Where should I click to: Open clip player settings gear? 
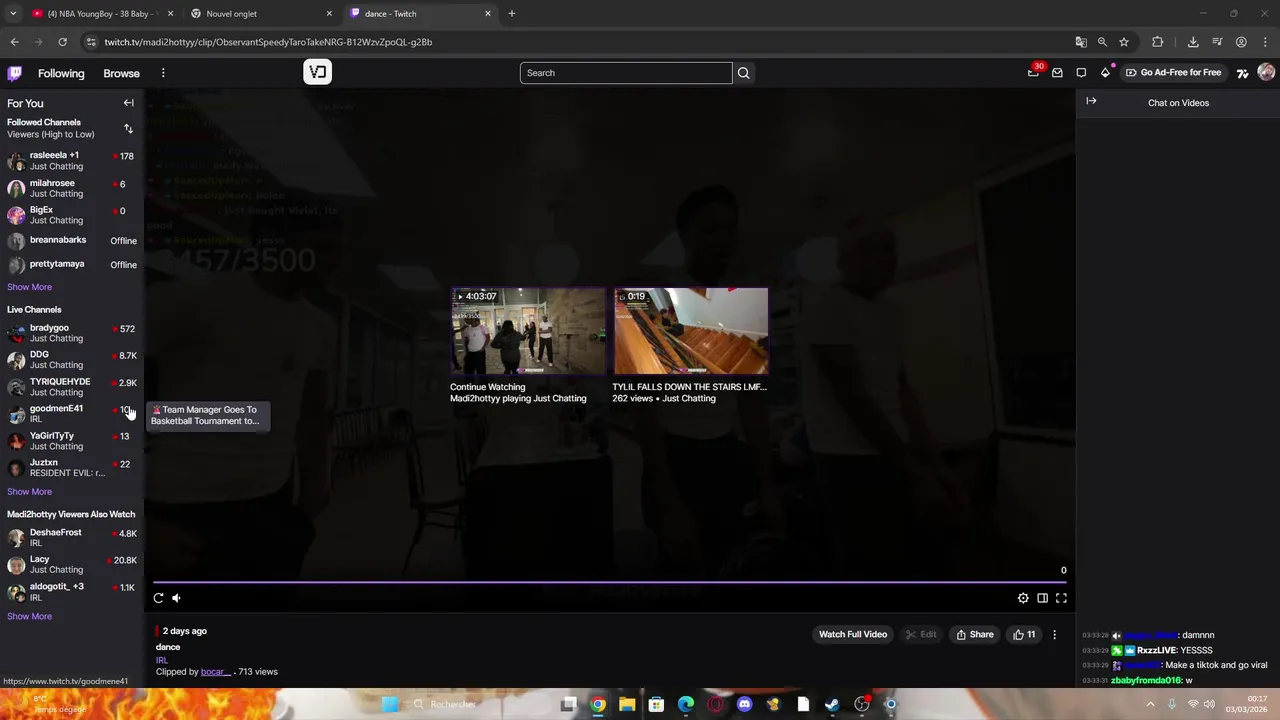(x=1023, y=598)
